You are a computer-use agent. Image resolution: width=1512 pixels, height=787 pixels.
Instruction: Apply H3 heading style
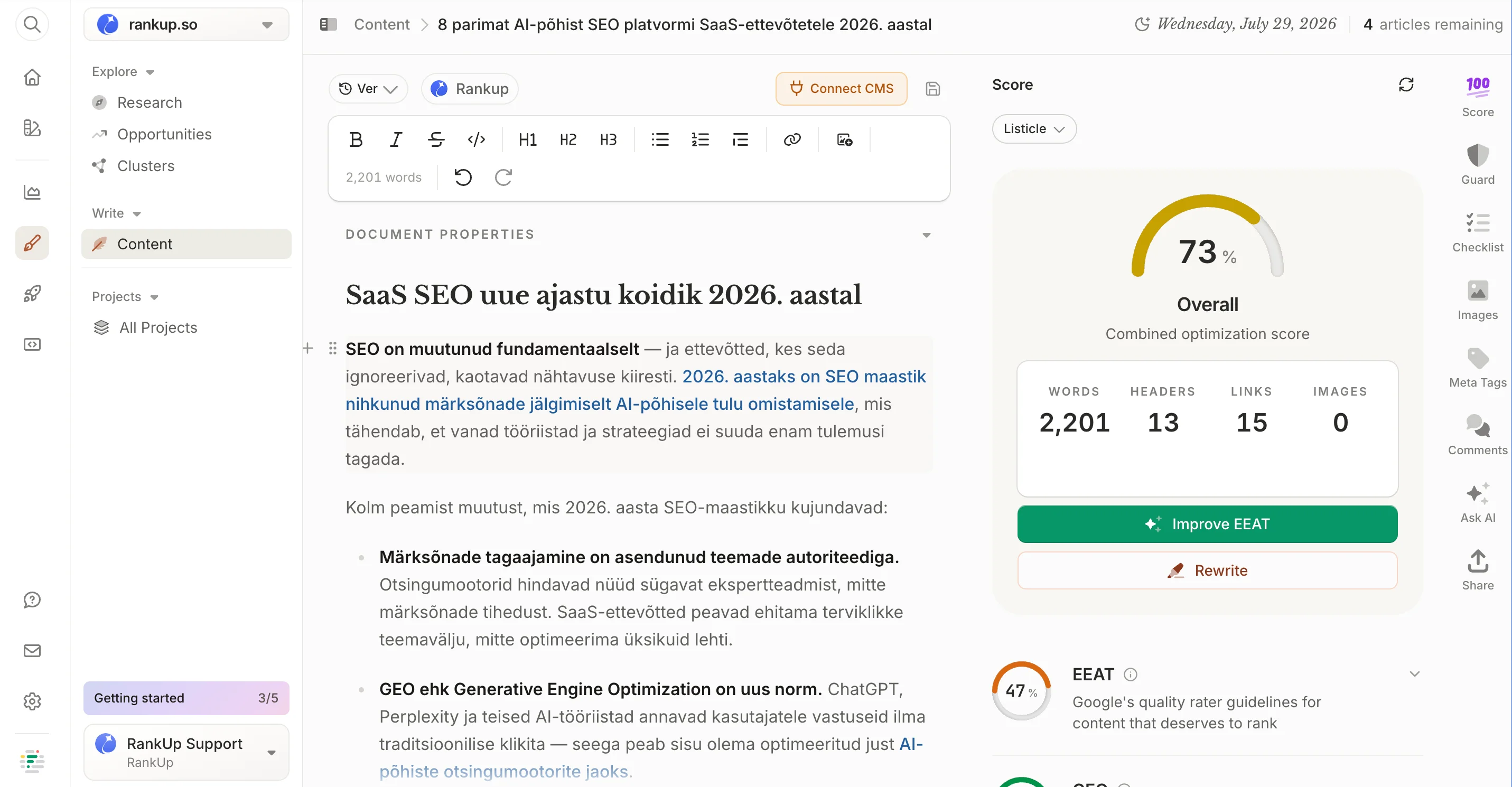(x=608, y=139)
